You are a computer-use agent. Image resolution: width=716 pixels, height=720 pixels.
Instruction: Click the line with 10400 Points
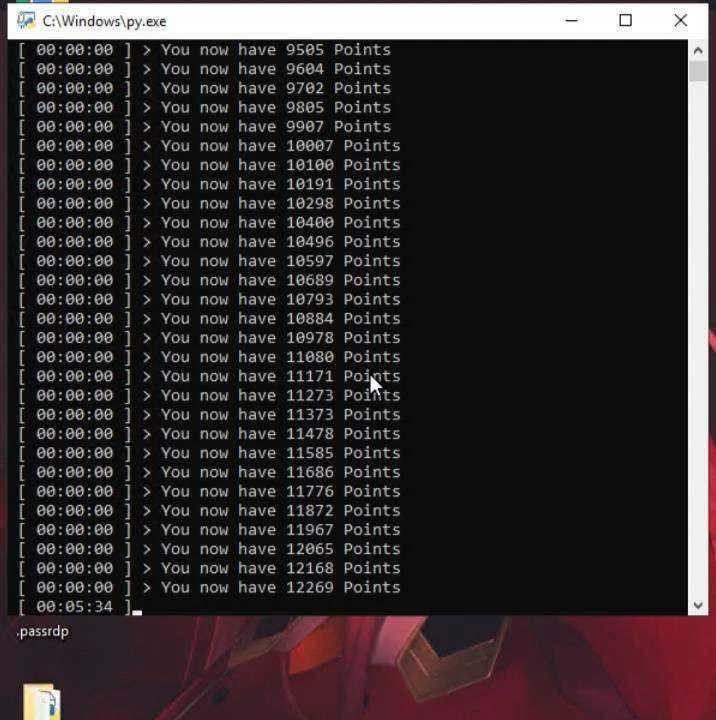tap(209, 223)
